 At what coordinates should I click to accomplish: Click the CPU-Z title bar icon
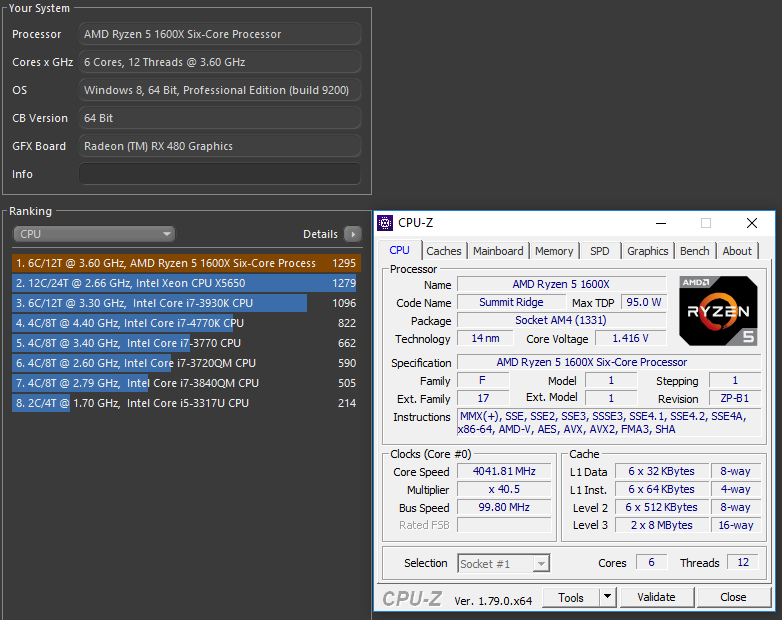386,223
